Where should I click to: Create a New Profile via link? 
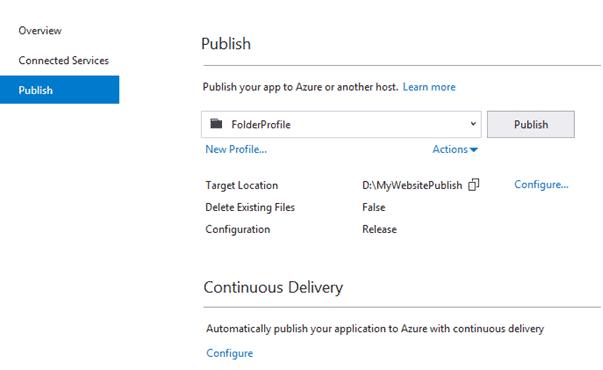click(x=236, y=149)
